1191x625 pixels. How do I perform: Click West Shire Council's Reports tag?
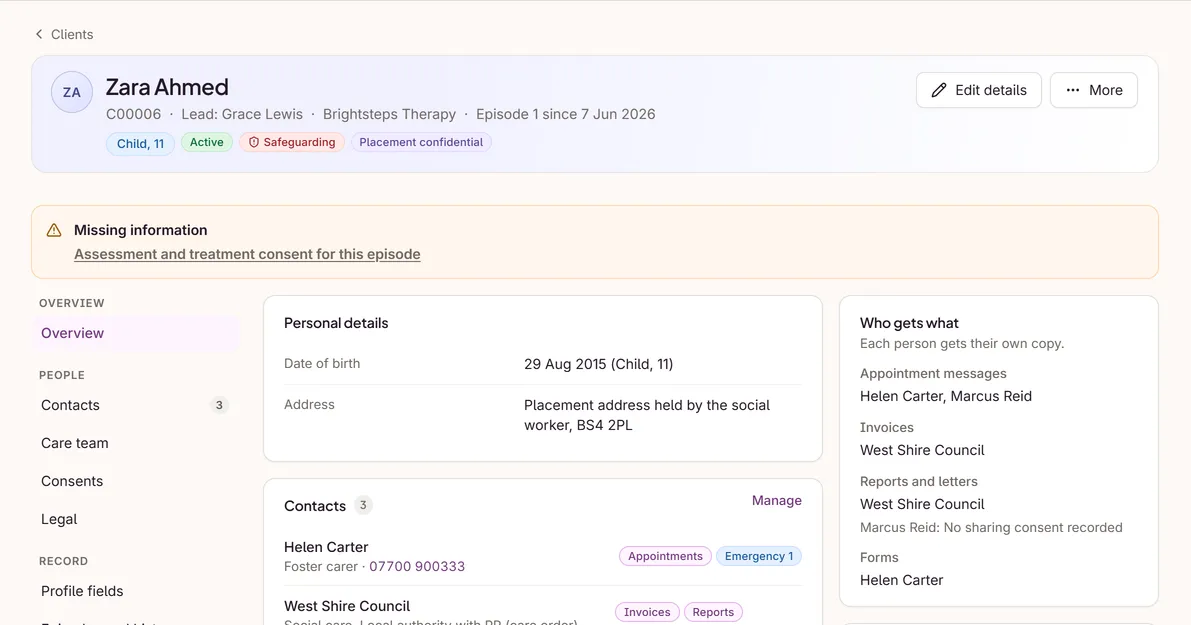coord(713,612)
